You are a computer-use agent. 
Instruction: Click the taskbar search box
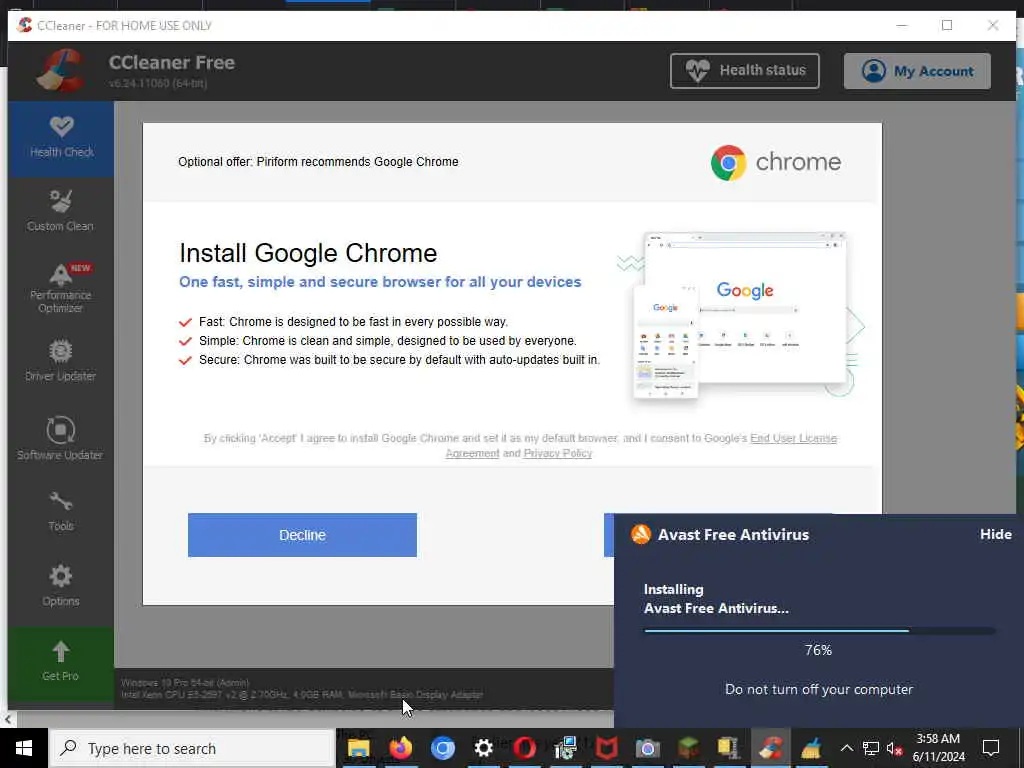click(x=192, y=748)
